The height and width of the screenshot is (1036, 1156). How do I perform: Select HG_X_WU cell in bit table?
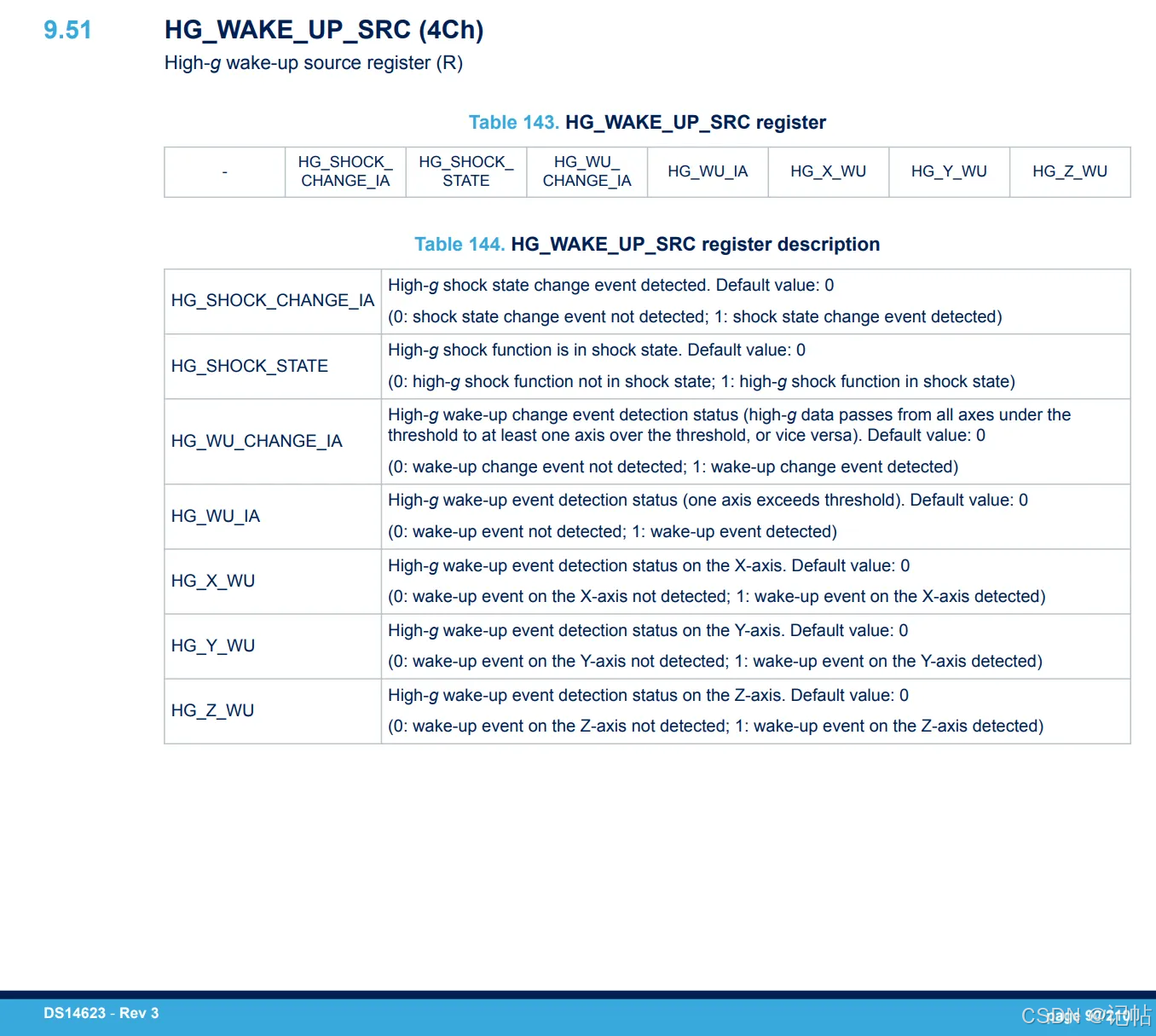click(829, 172)
